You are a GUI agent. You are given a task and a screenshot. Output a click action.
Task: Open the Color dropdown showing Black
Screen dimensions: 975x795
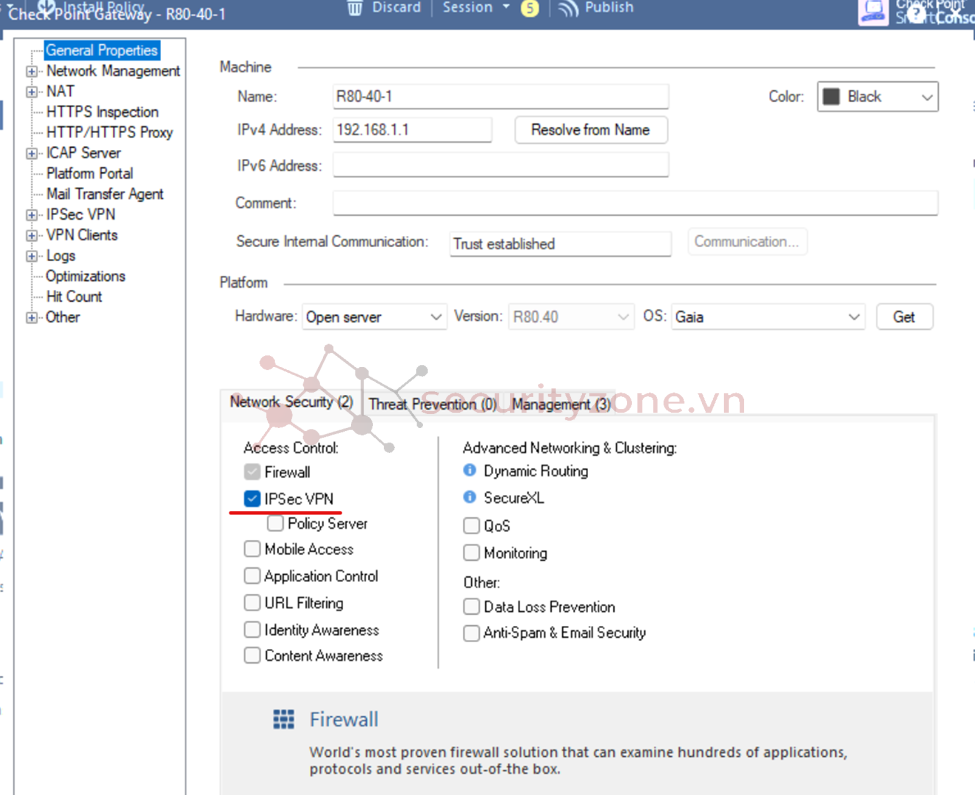[x=877, y=97]
